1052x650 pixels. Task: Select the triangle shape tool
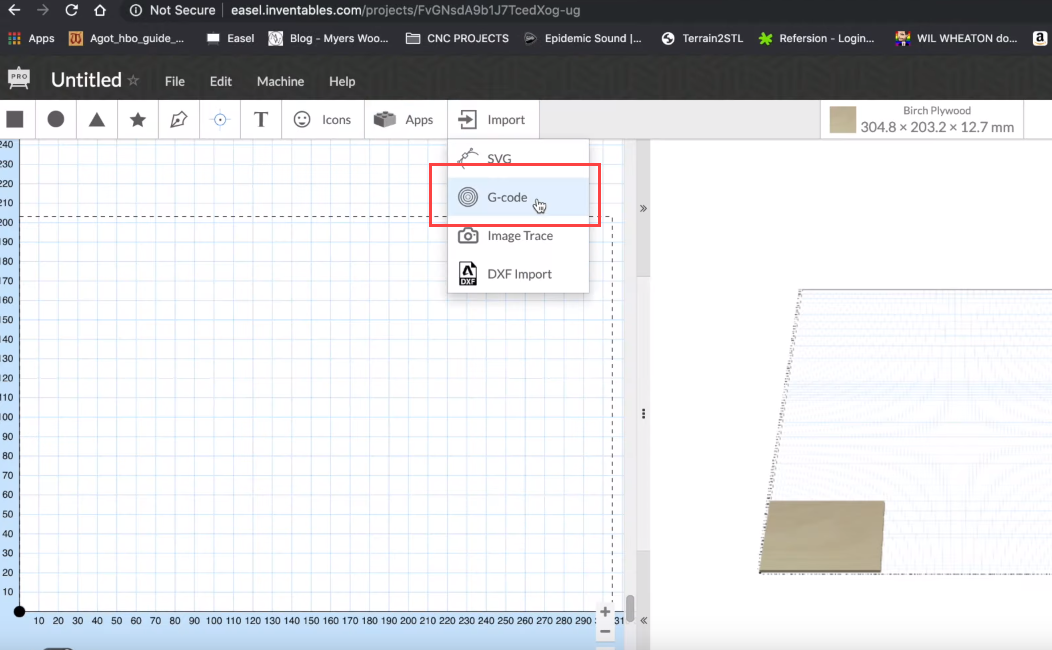[97, 119]
